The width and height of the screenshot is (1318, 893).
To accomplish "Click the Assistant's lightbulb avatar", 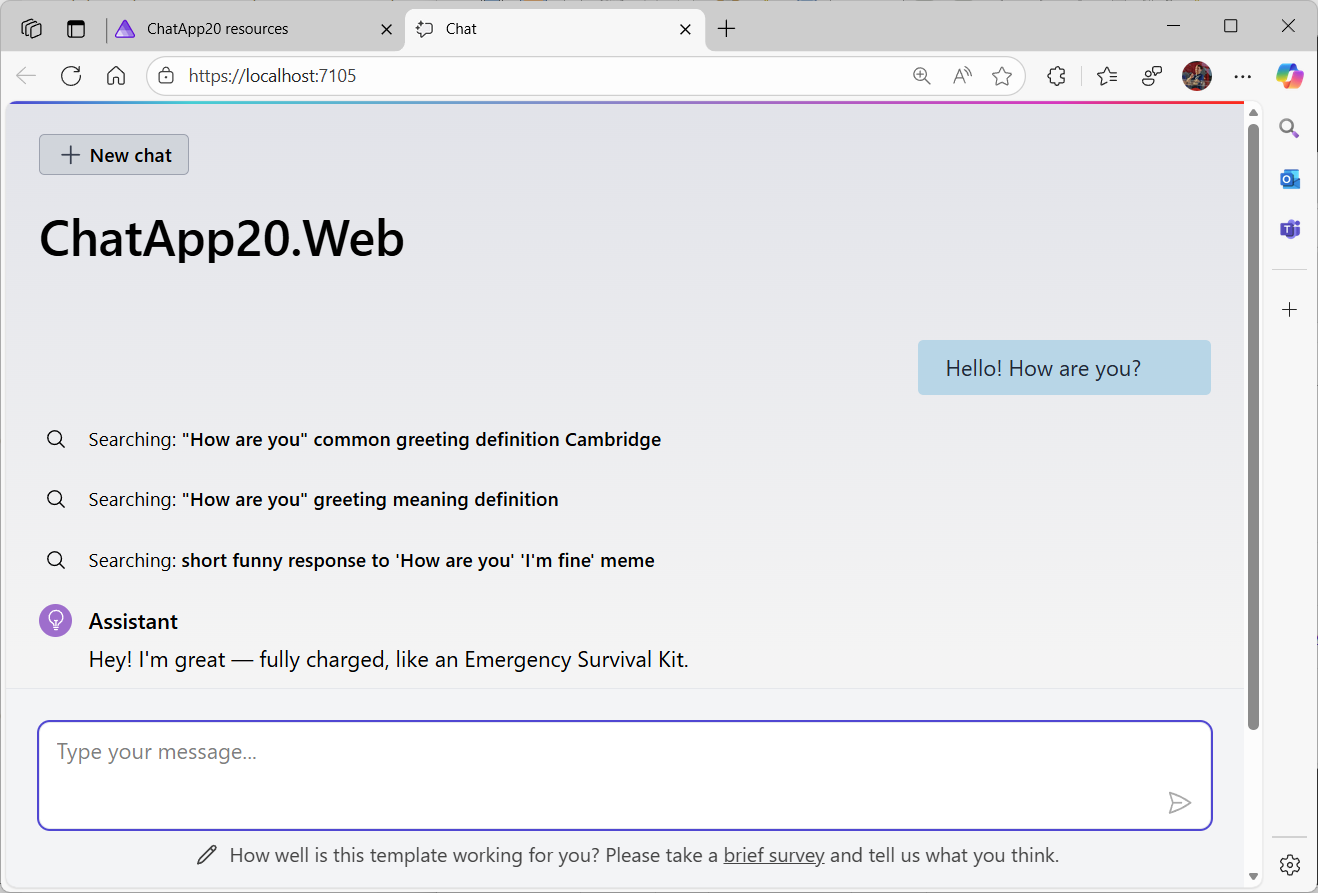I will pos(55,620).
